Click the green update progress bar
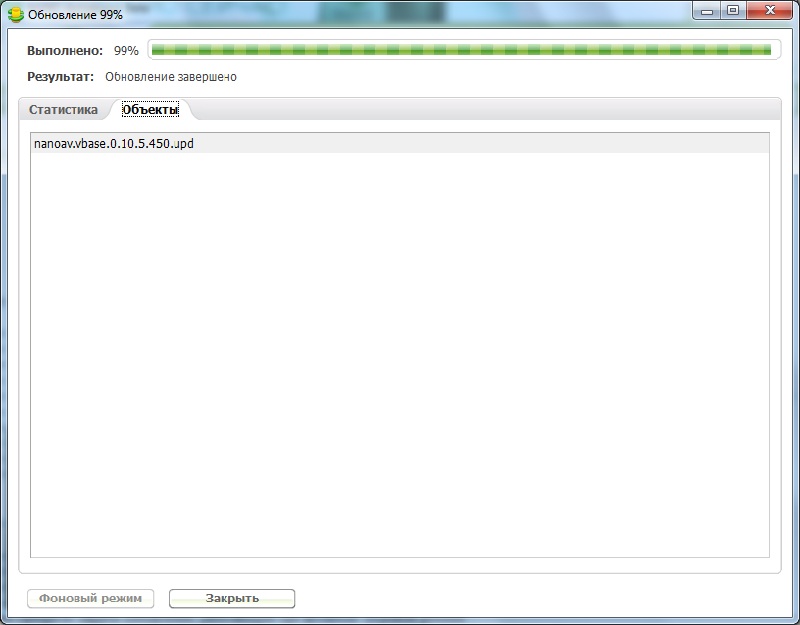800x625 pixels. (x=460, y=50)
